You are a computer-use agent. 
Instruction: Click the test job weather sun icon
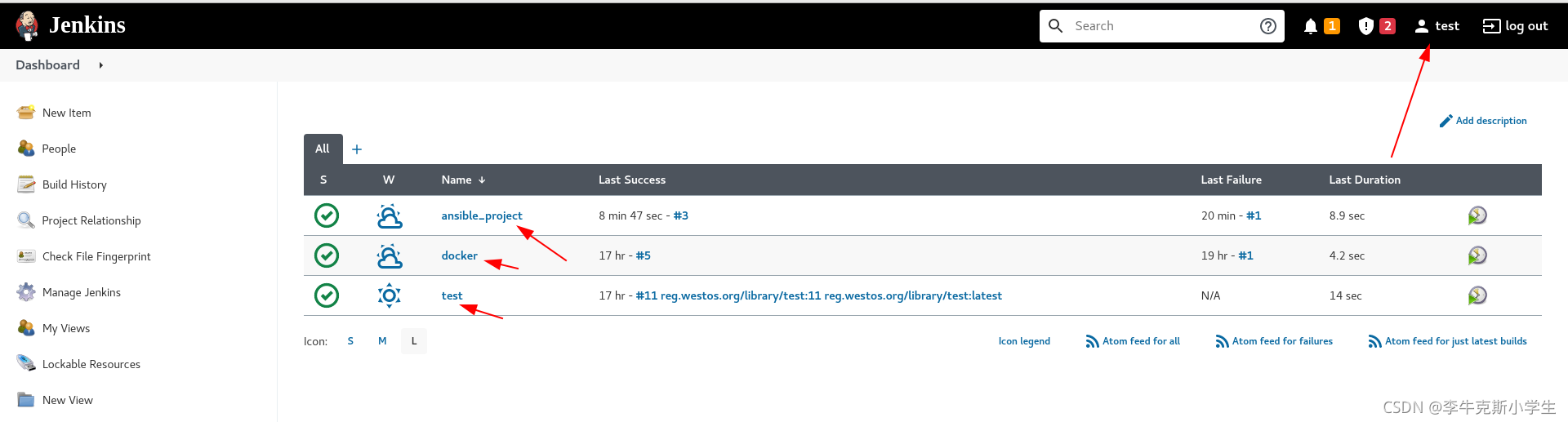coord(390,295)
